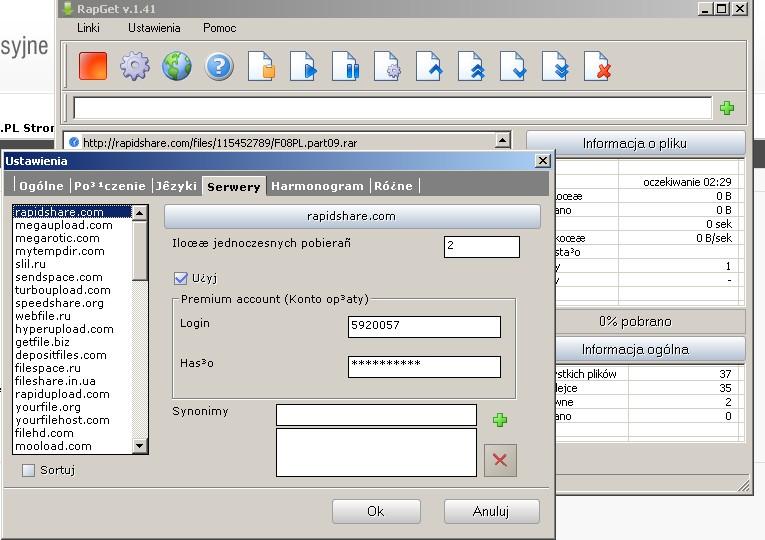
Task: Select turboupload.com in server list
Action: click(x=72, y=290)
